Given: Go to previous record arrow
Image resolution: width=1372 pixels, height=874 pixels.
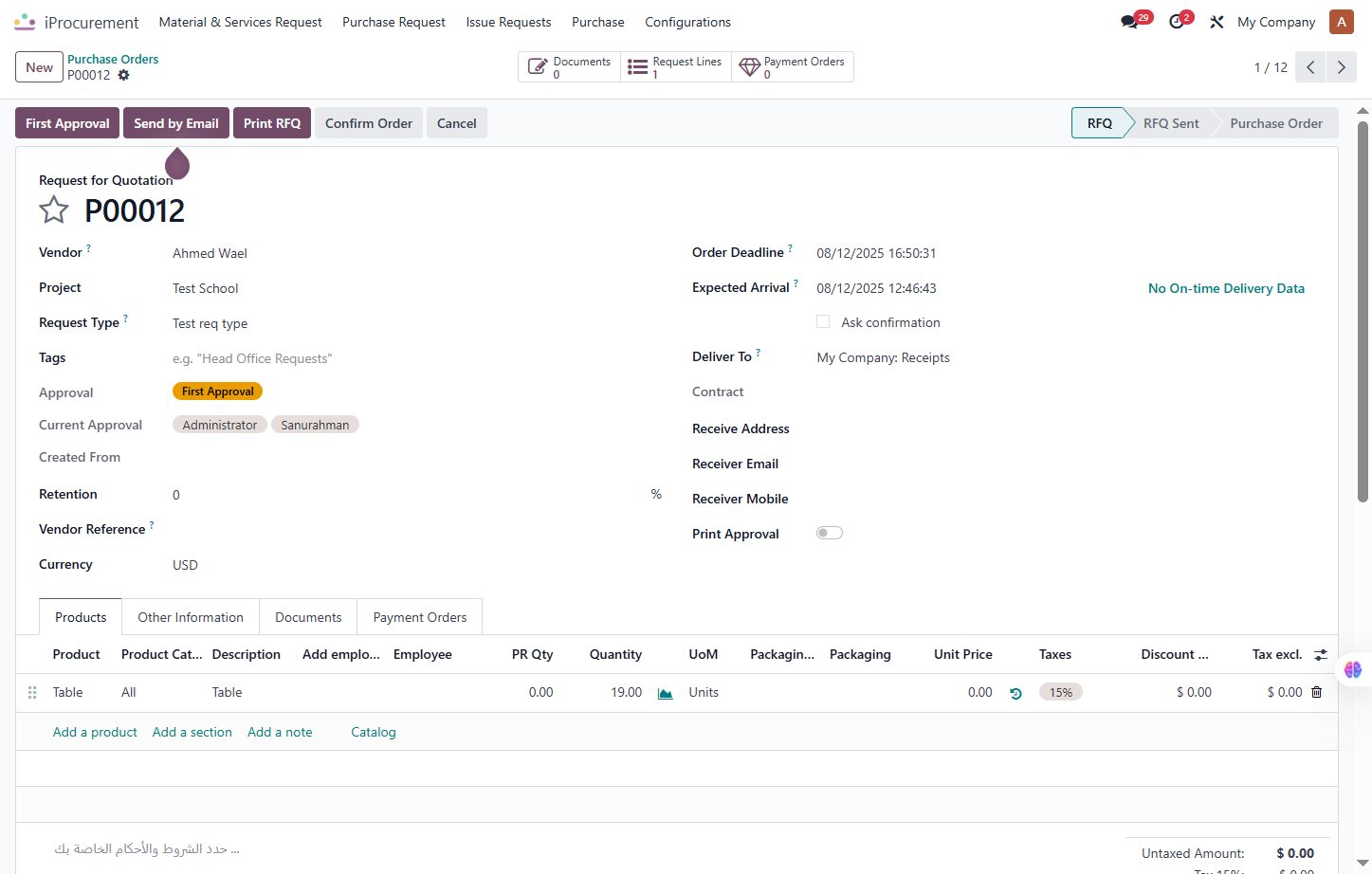Looking at the screenshot, I should click(x=1310, y=67).
